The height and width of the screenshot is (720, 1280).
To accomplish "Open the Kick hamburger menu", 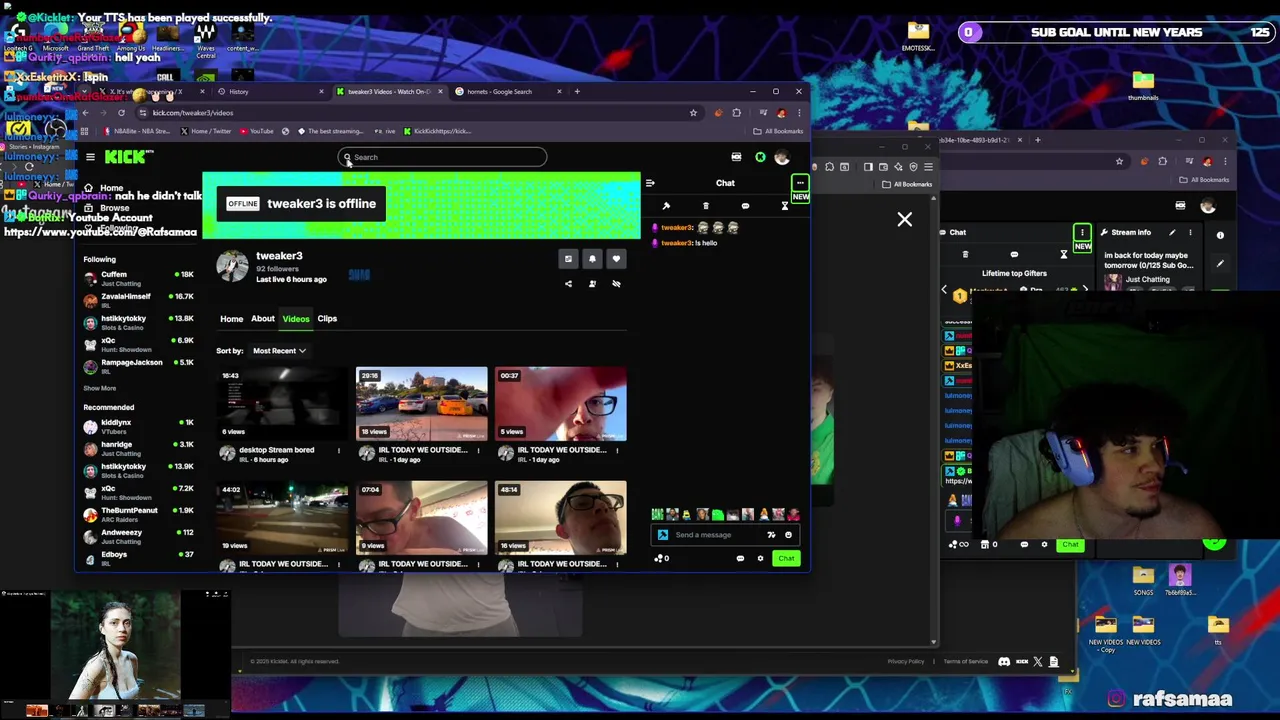I will tap(90, 157).
